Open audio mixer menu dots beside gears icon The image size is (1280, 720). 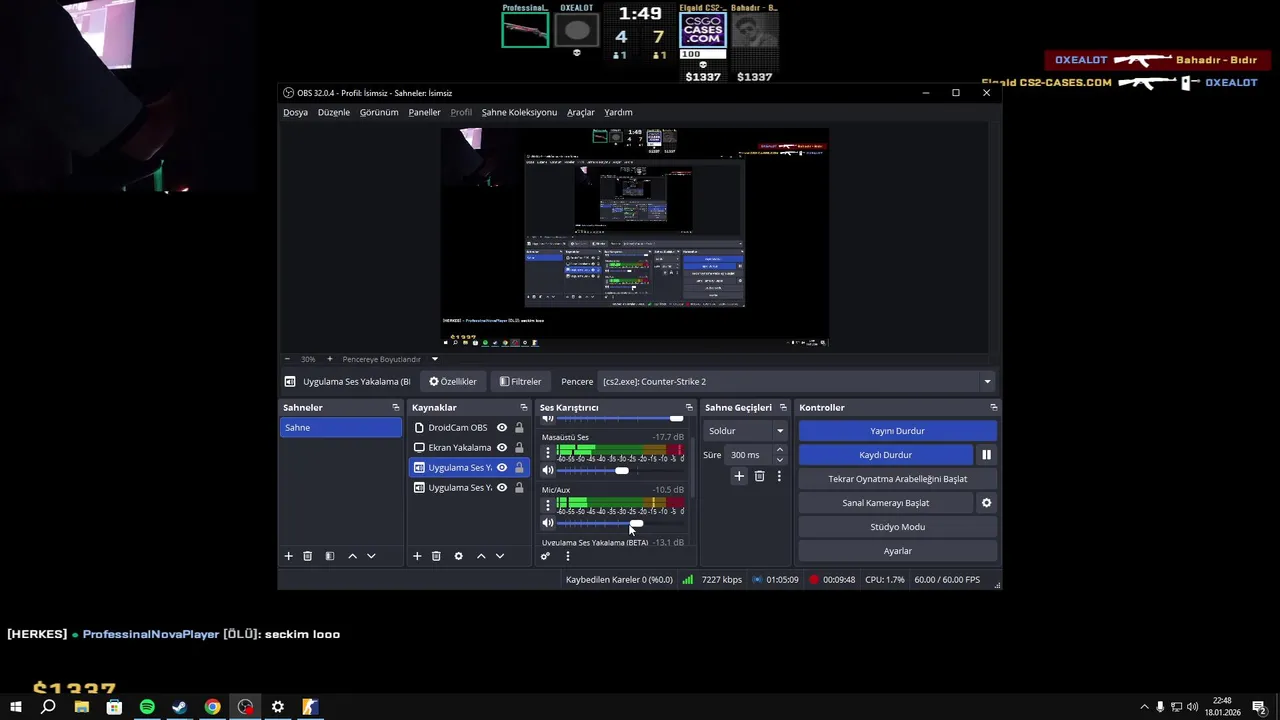click(x=567, y=556)
